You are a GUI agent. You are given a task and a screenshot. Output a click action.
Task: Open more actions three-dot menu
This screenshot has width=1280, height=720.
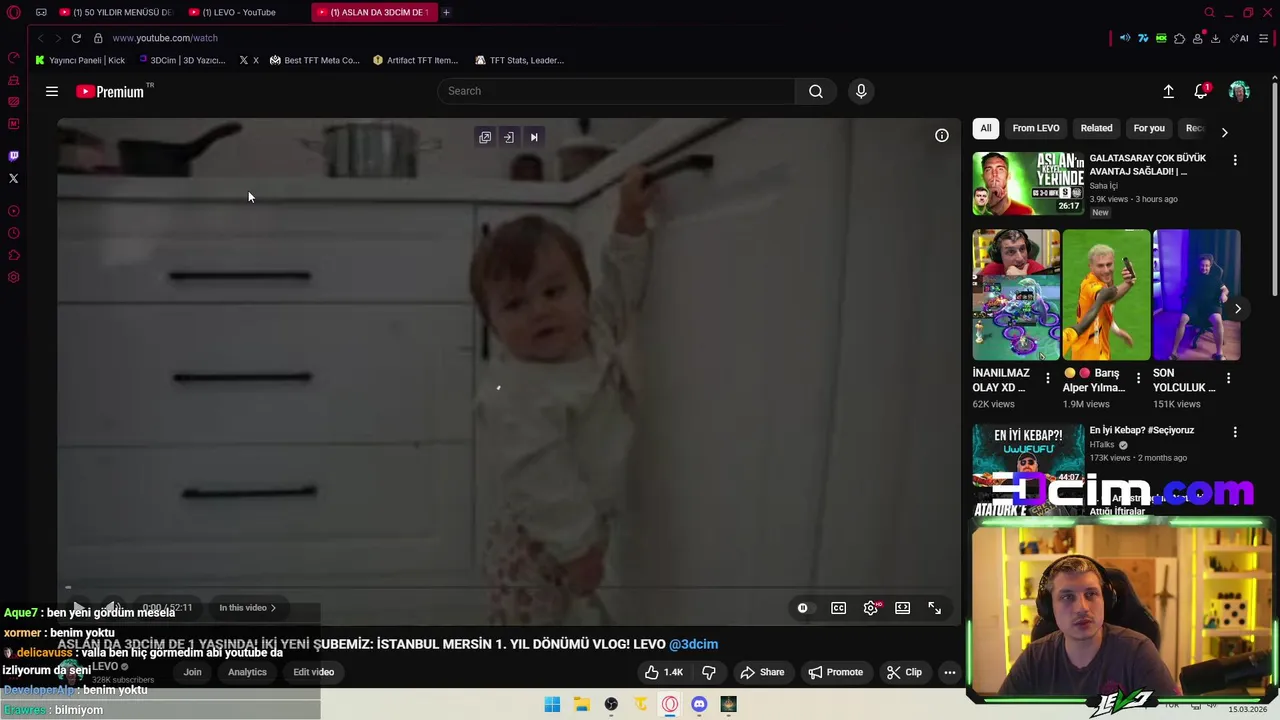(950, 672)
